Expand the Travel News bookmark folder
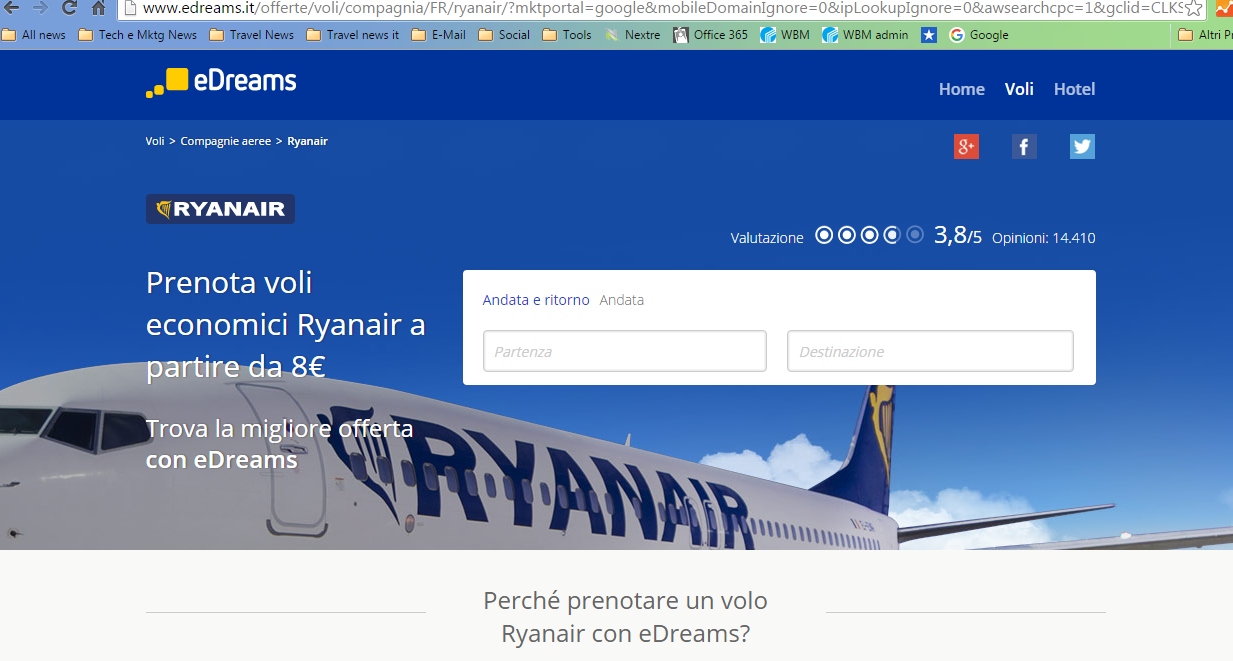 click(x=252, y=35)
